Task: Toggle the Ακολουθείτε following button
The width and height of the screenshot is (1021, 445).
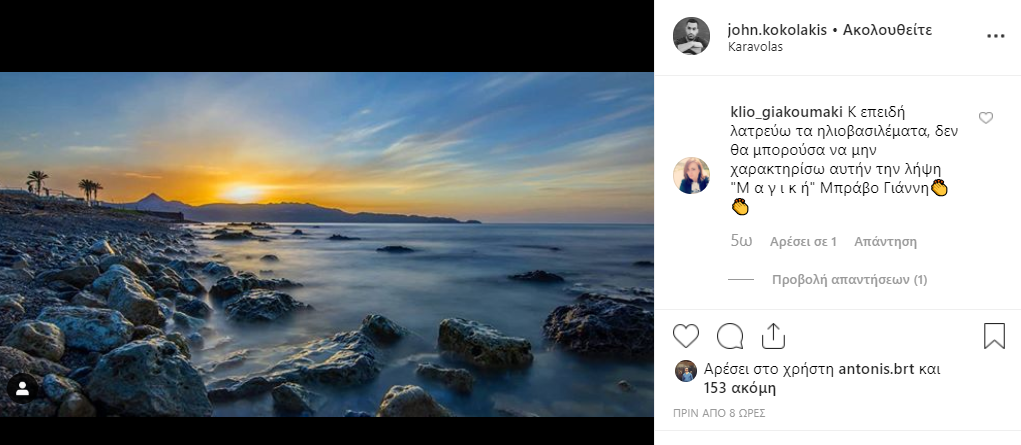Action: [x=888, y=30]
